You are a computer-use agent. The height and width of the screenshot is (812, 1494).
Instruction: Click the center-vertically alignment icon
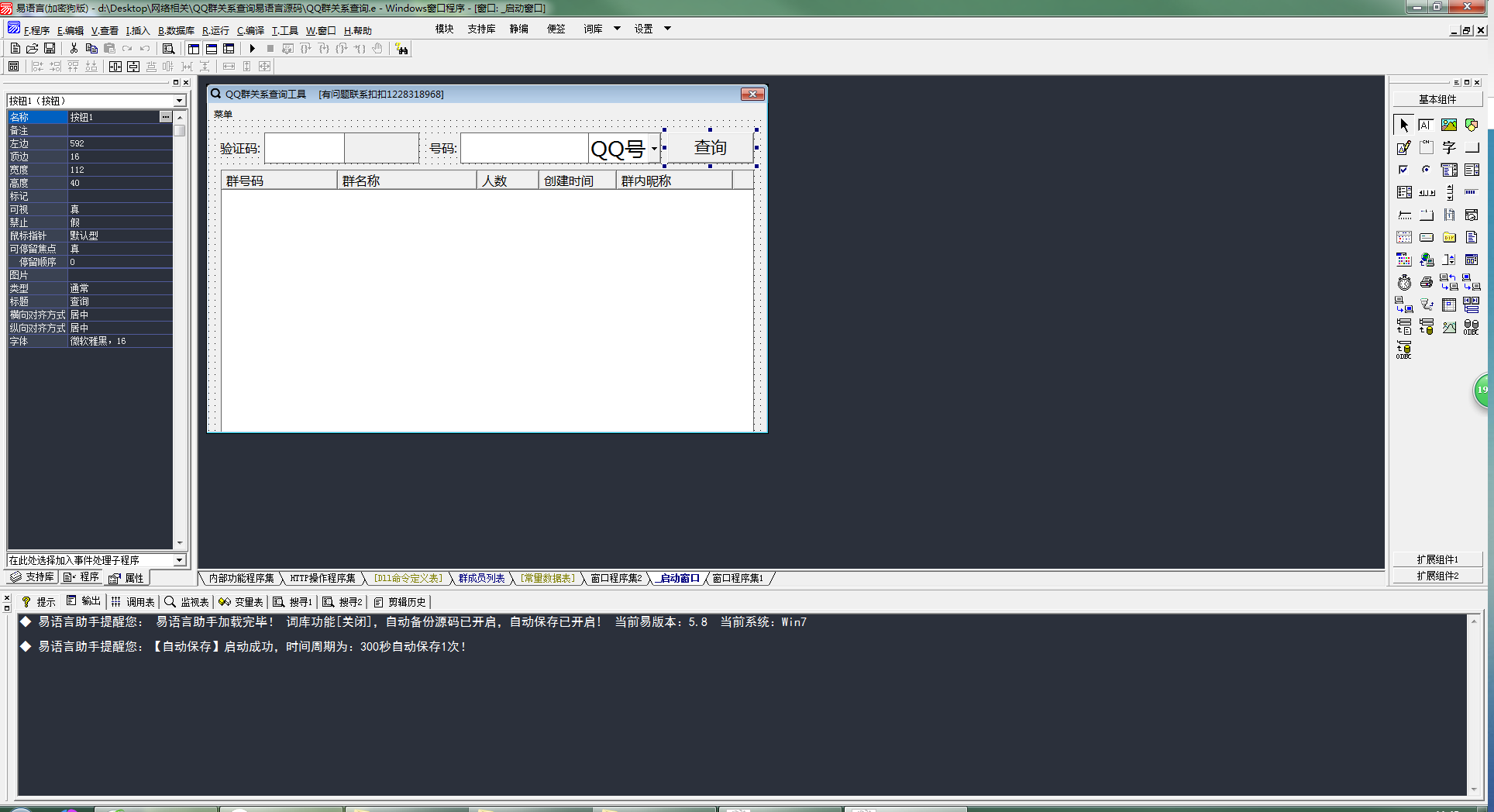click(x=133, y=67)
